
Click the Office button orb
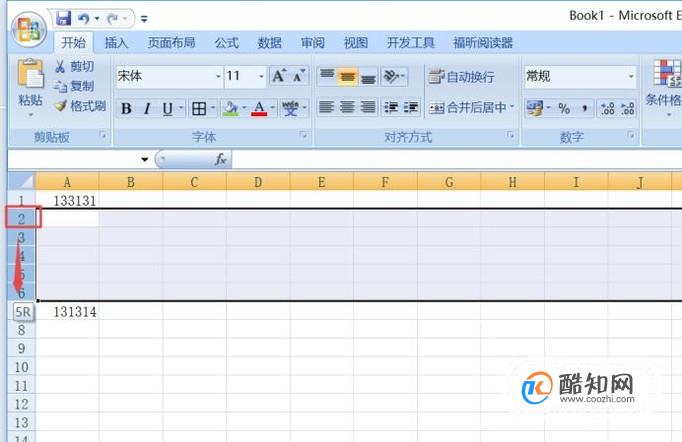pos(29,30)
